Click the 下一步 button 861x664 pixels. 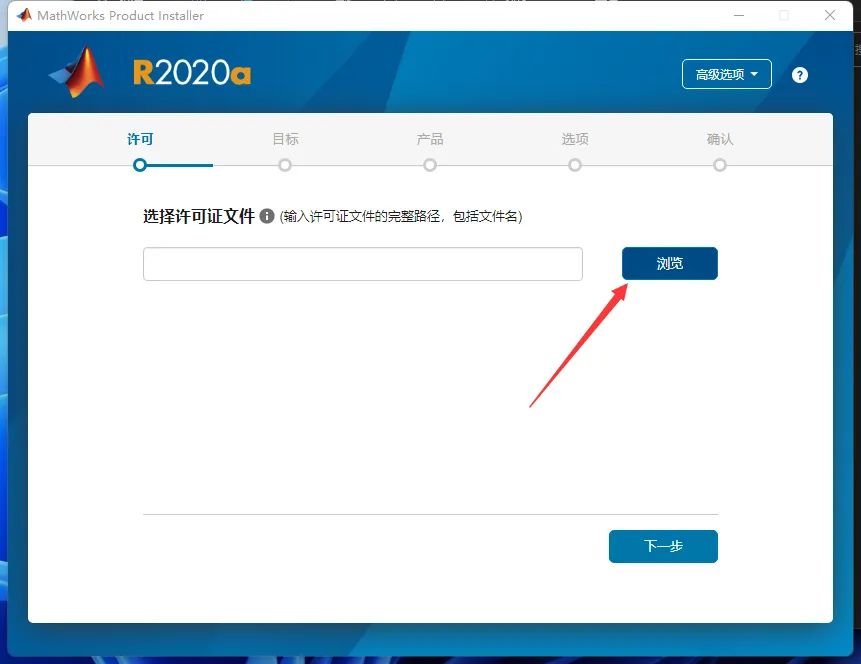[663, 546]
